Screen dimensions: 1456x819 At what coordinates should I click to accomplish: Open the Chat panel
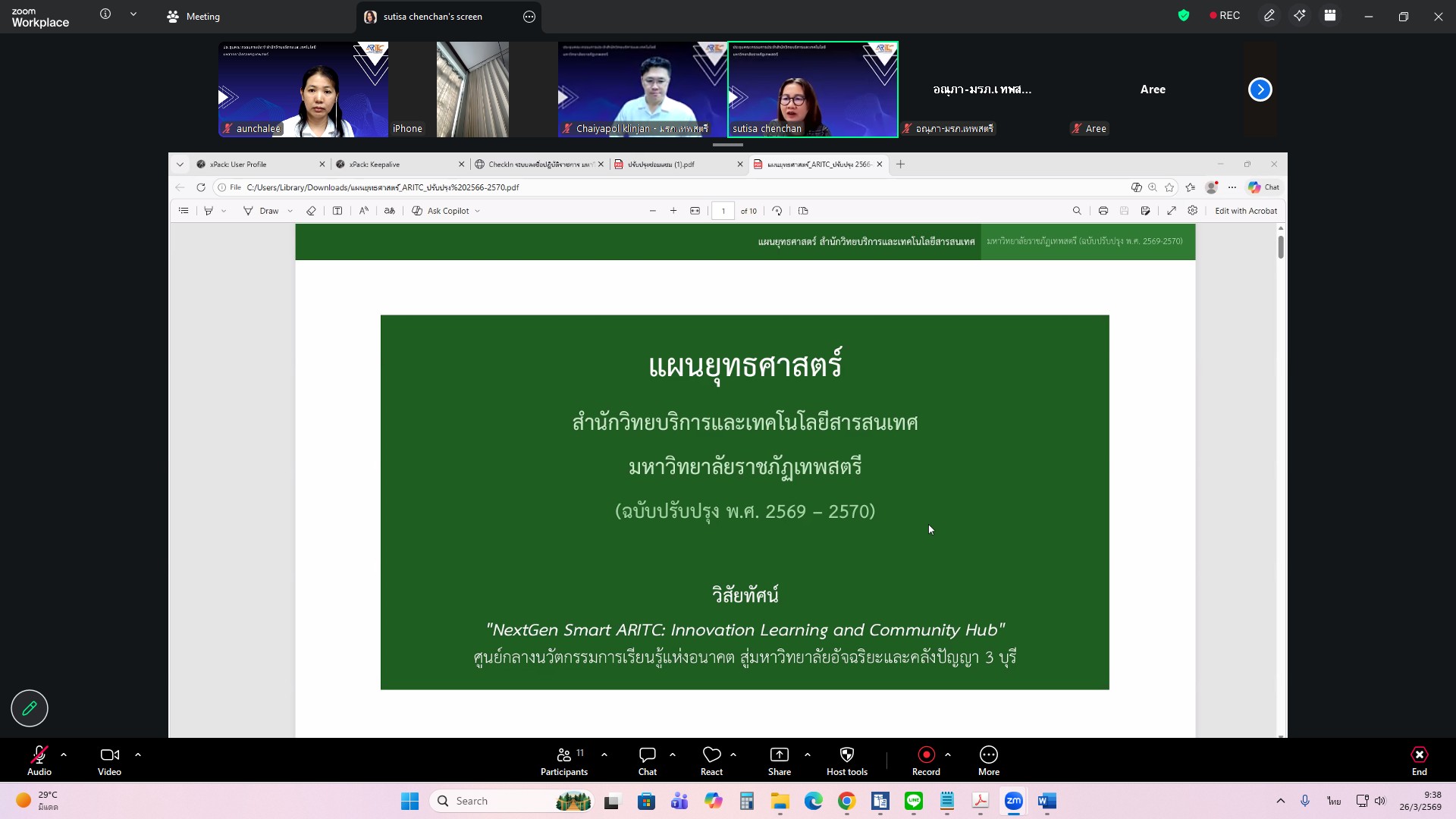tap(647, 761)
